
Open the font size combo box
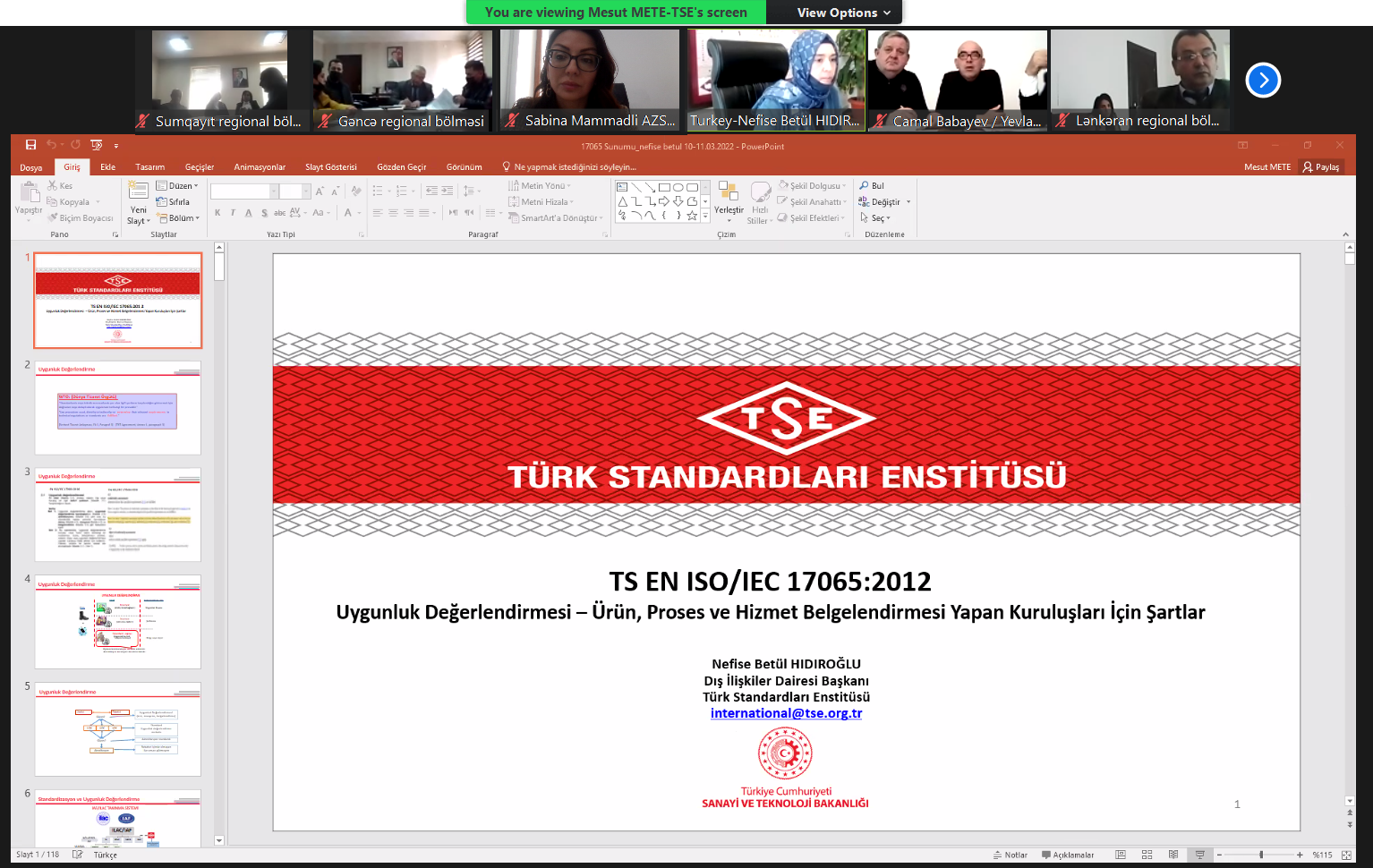[294, 191]
